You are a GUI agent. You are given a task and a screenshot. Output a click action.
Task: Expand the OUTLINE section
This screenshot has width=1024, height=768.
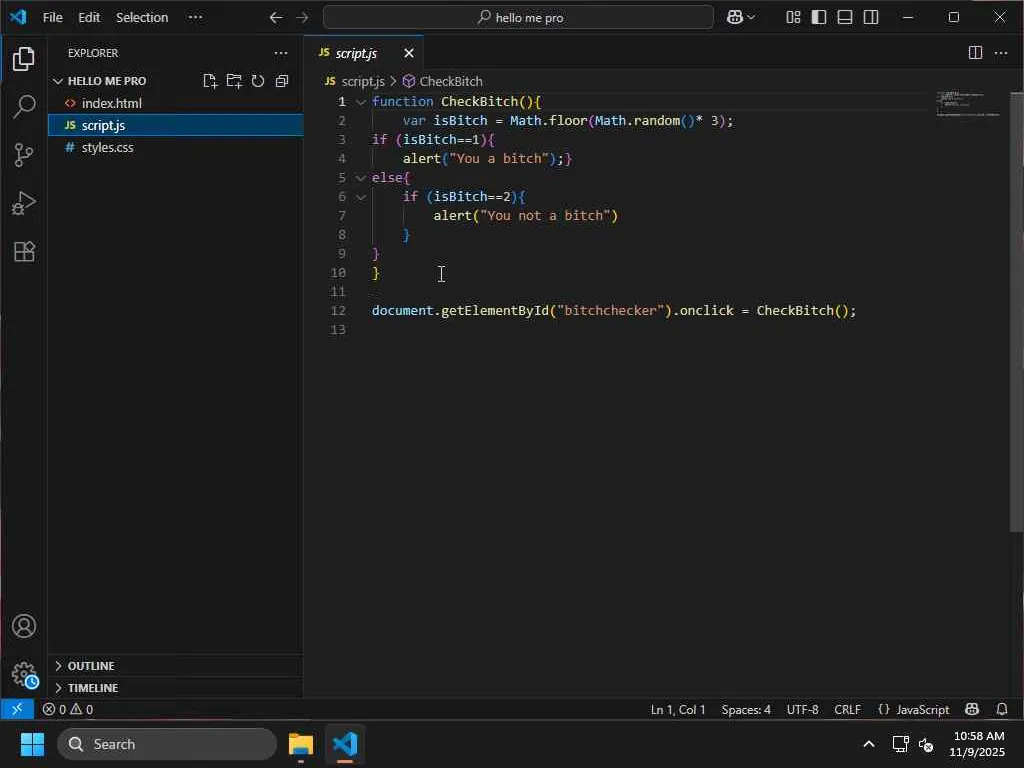[90, 666]
